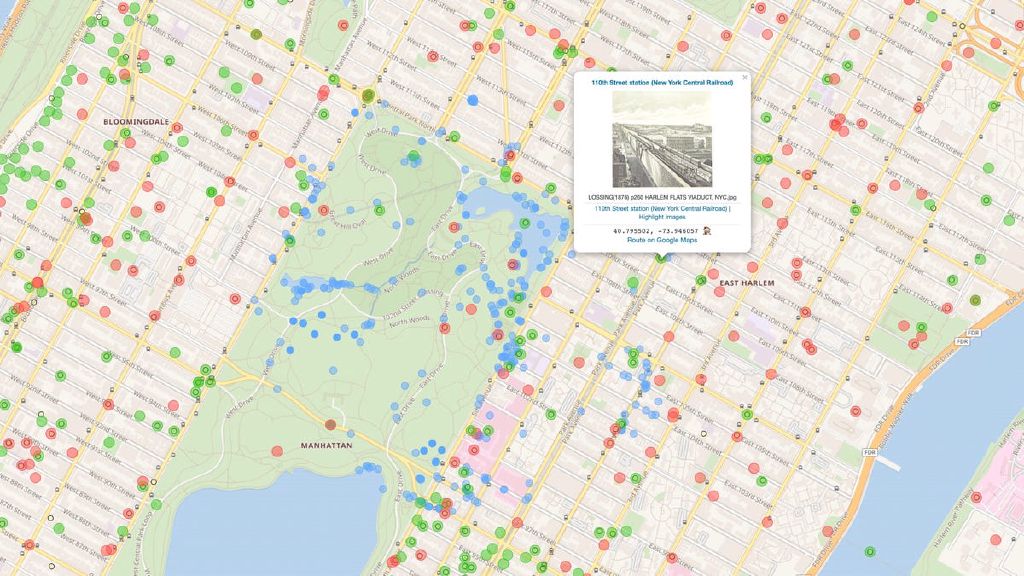The image size is (1024, 576).
Task: Click the Highlight images link
Action: (662, 217)
